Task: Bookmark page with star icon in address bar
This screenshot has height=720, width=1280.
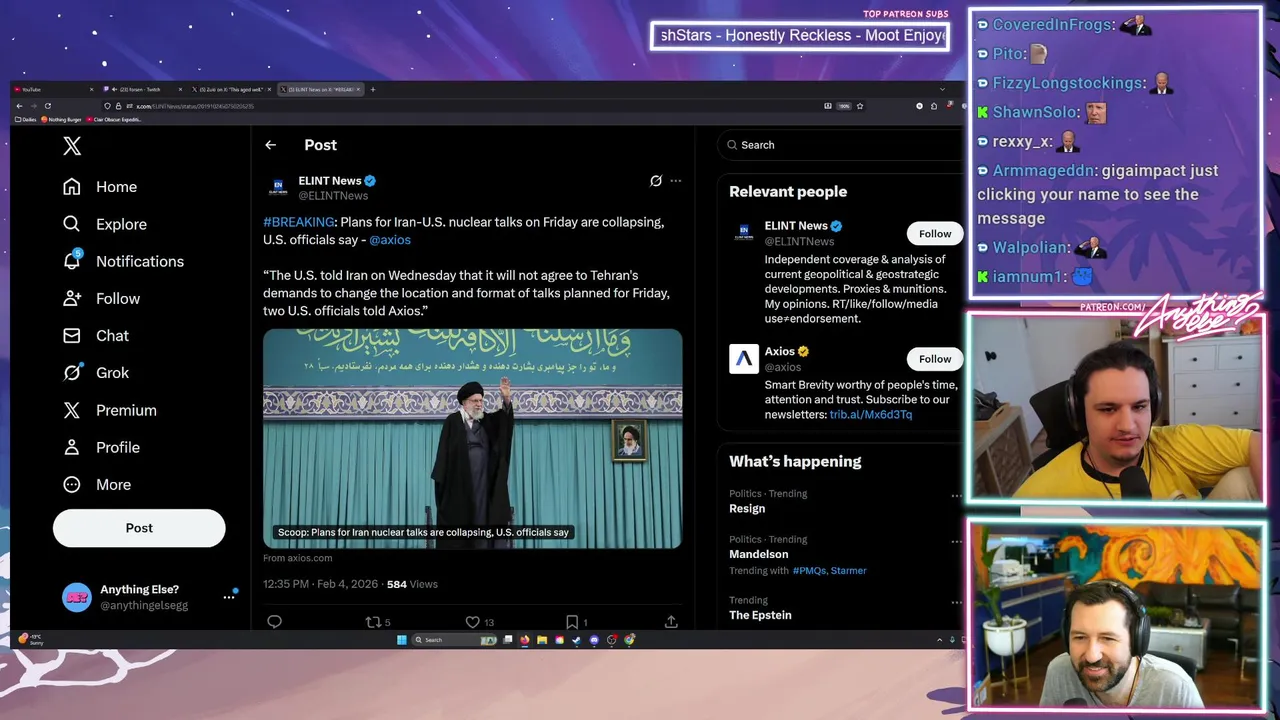Action: (x=859, y=106)
